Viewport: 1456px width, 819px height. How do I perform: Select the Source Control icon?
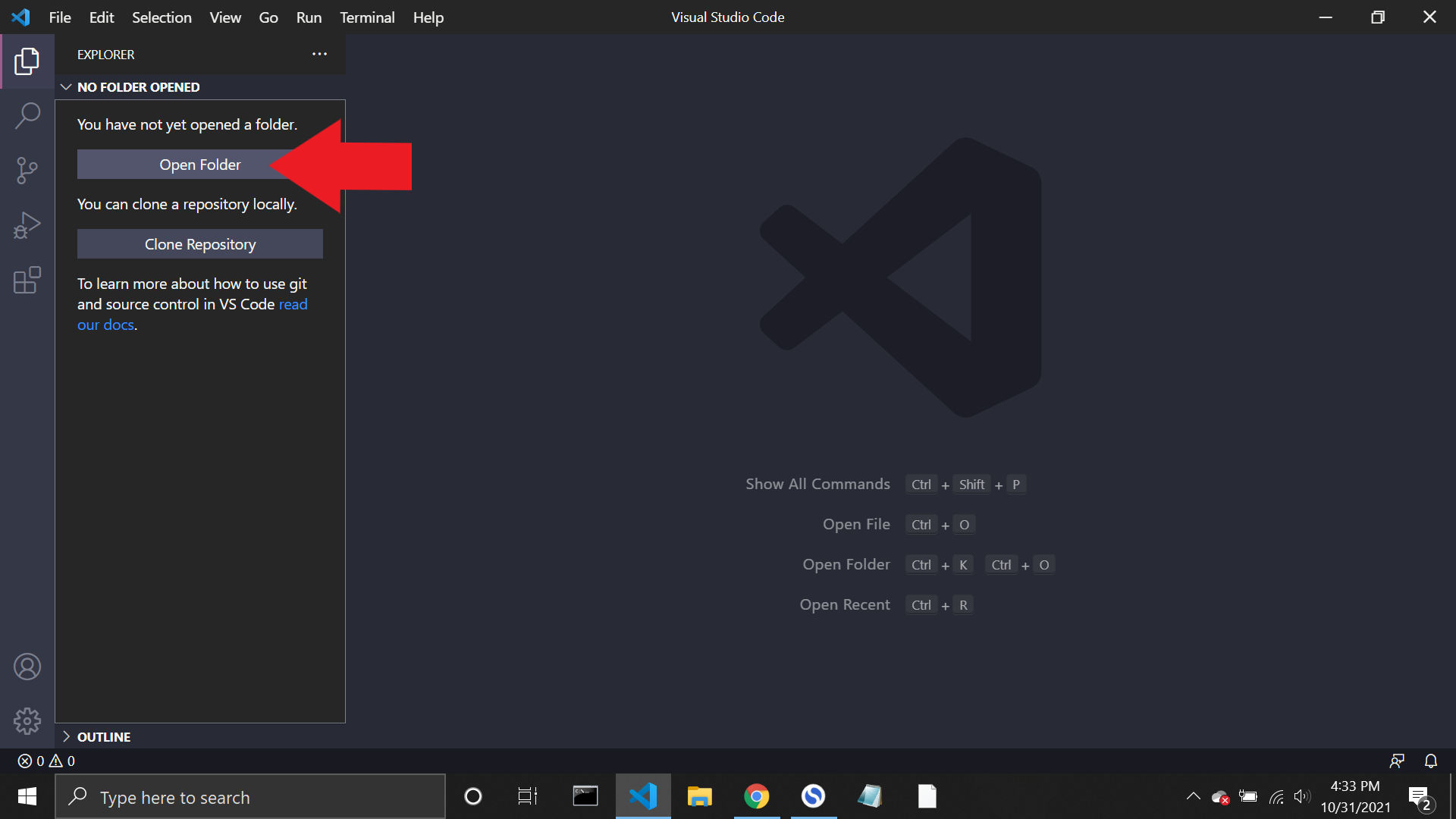tap(27, 171)
